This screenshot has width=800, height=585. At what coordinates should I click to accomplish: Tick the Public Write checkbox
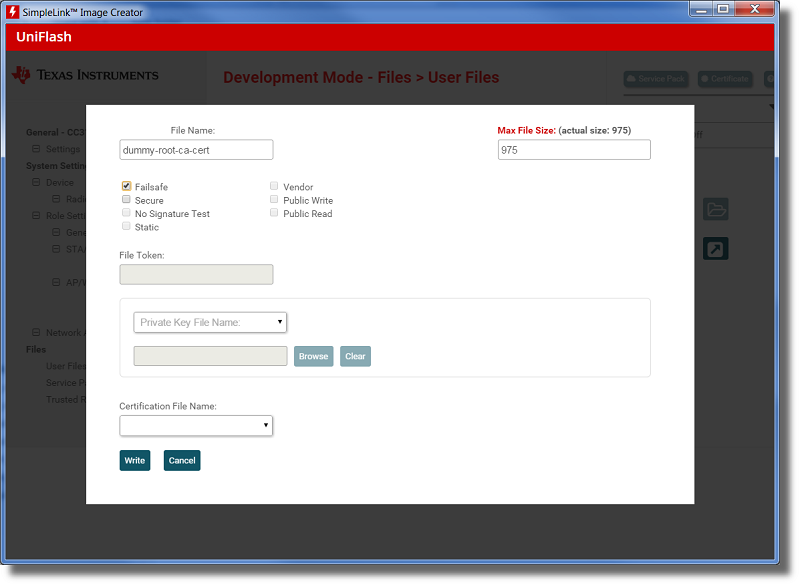point(275,200)
